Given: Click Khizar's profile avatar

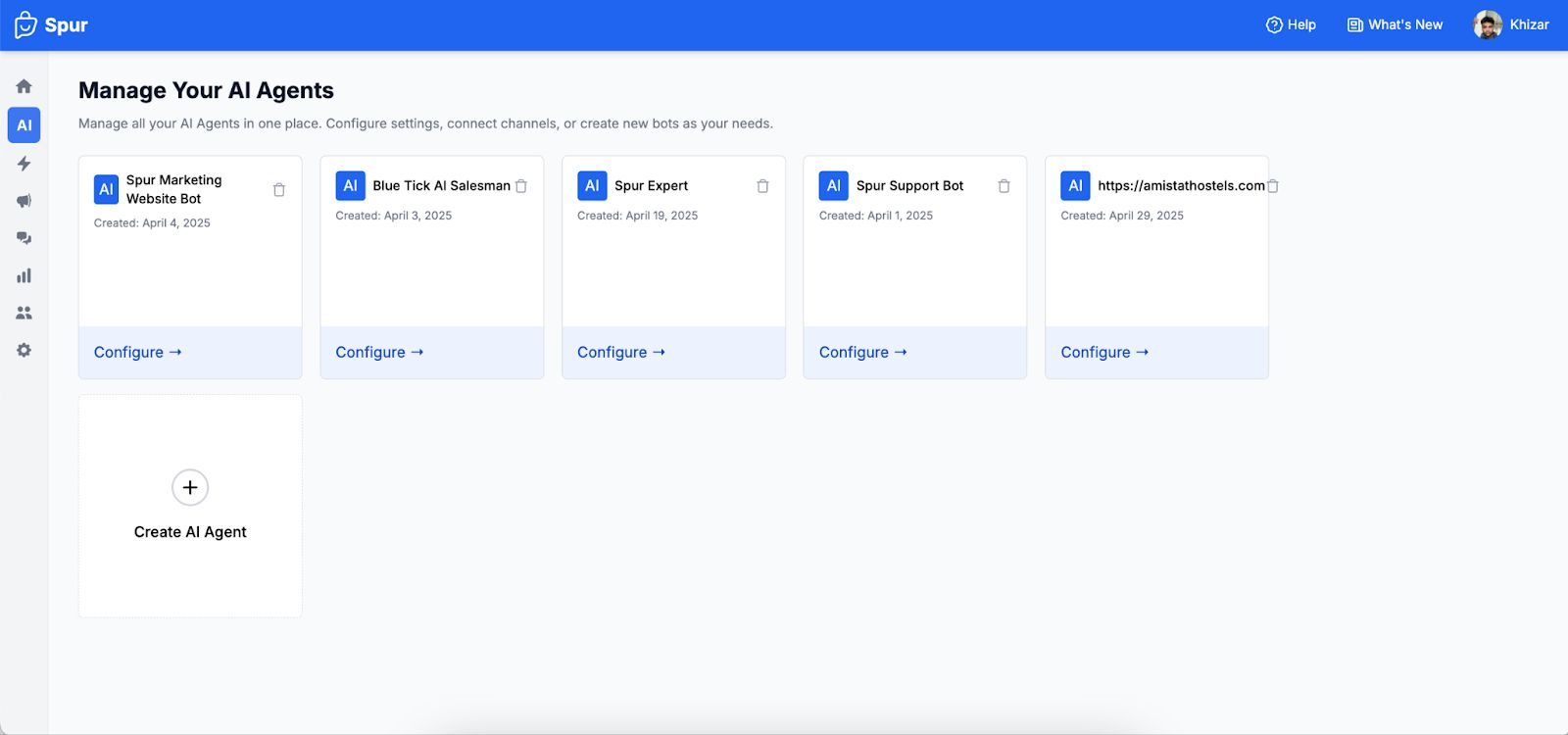Looking at the screenshot, I should pyautogui.click(x=1488, y=24).
